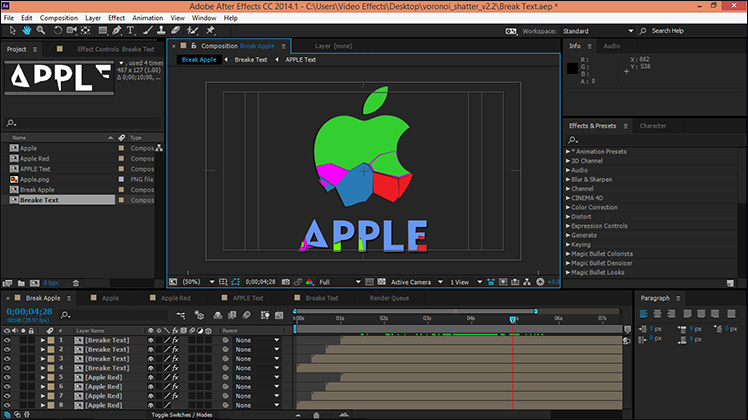This screenshot has width=748, height=420.
Task: Click the composition flowchart icon in viewer
Action: (x=527, y=282)
